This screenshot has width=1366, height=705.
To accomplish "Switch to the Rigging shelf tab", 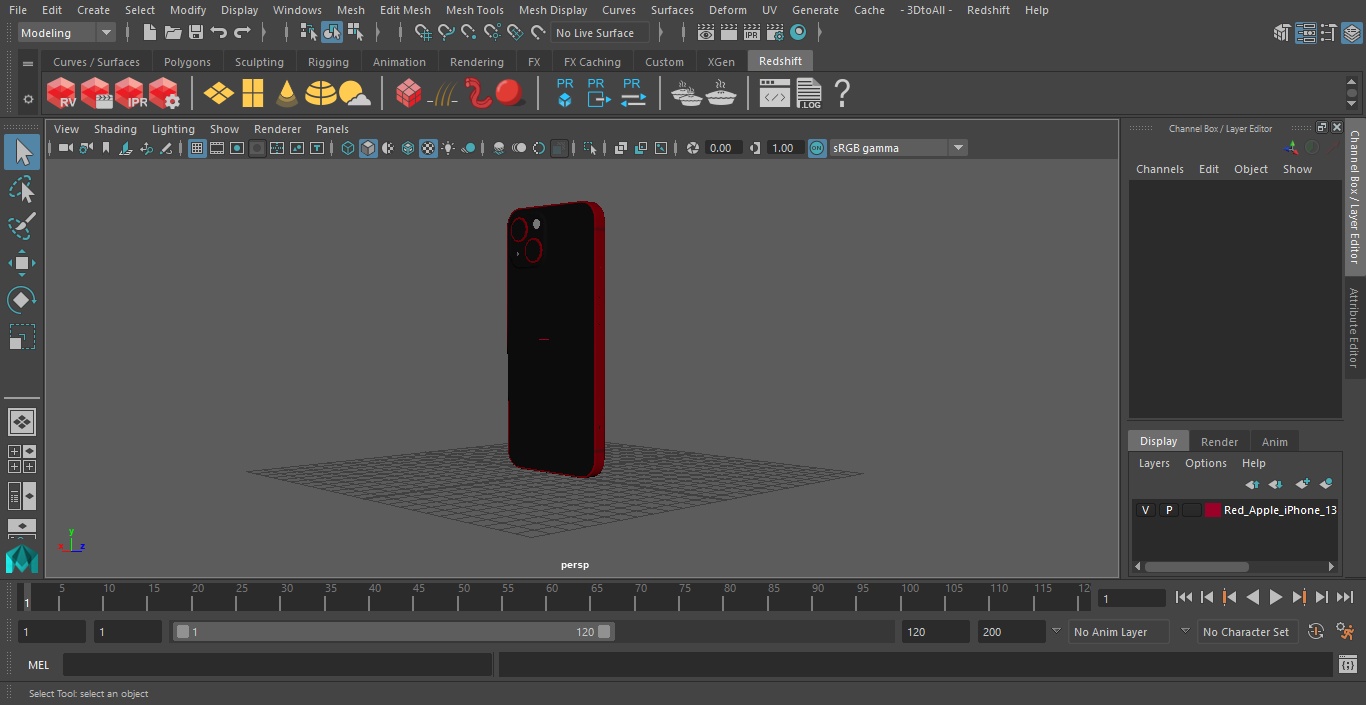I will (x=328, y=62).
